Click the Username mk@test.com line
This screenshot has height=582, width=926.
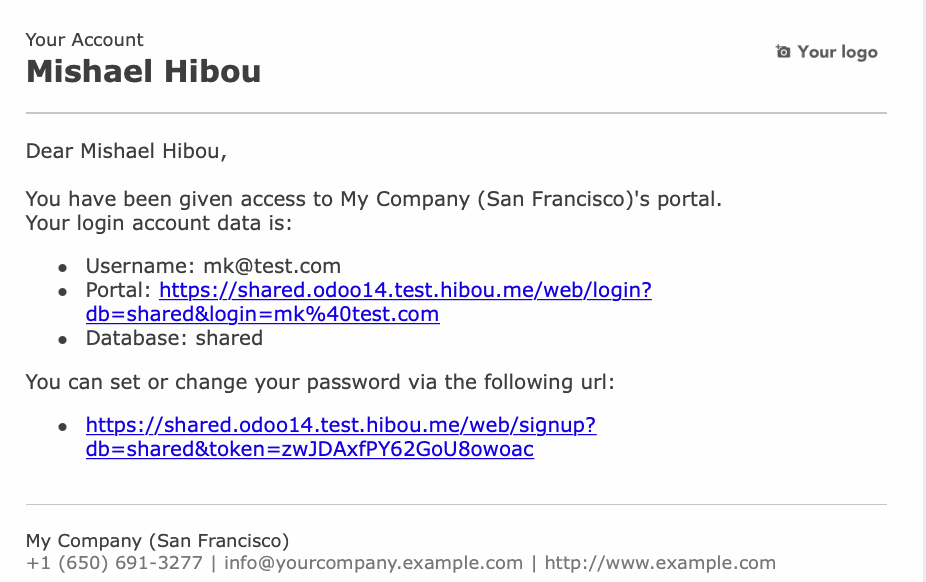pyautogui.click(x=213, y=266)
